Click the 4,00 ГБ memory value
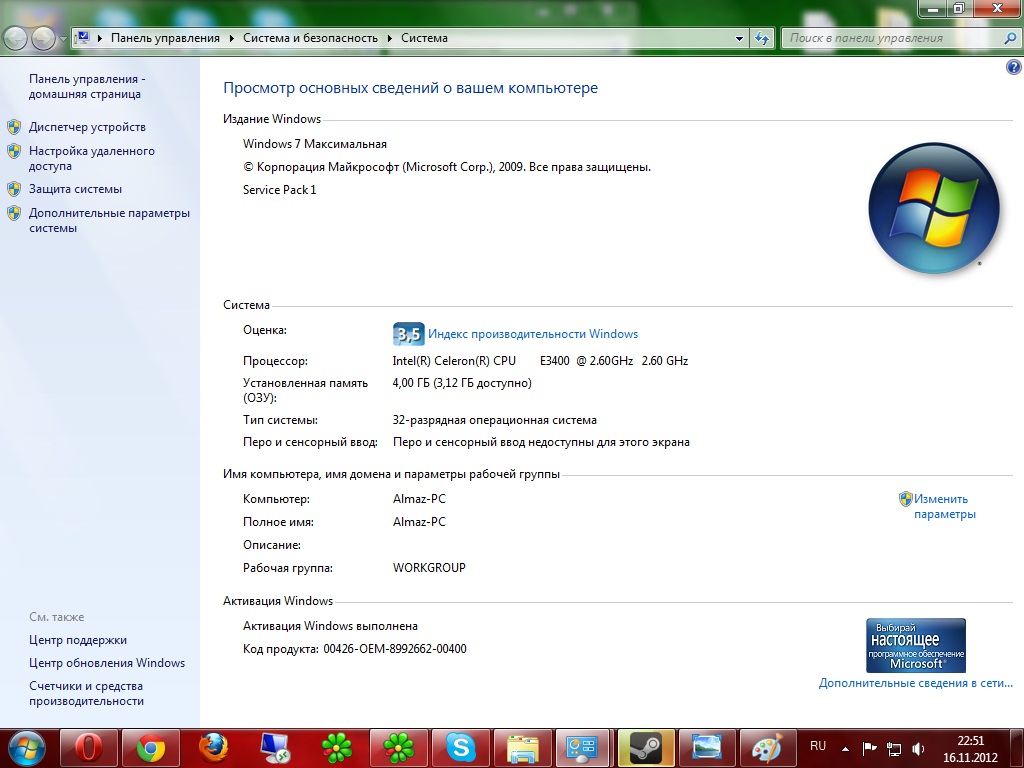 (462, 383)
